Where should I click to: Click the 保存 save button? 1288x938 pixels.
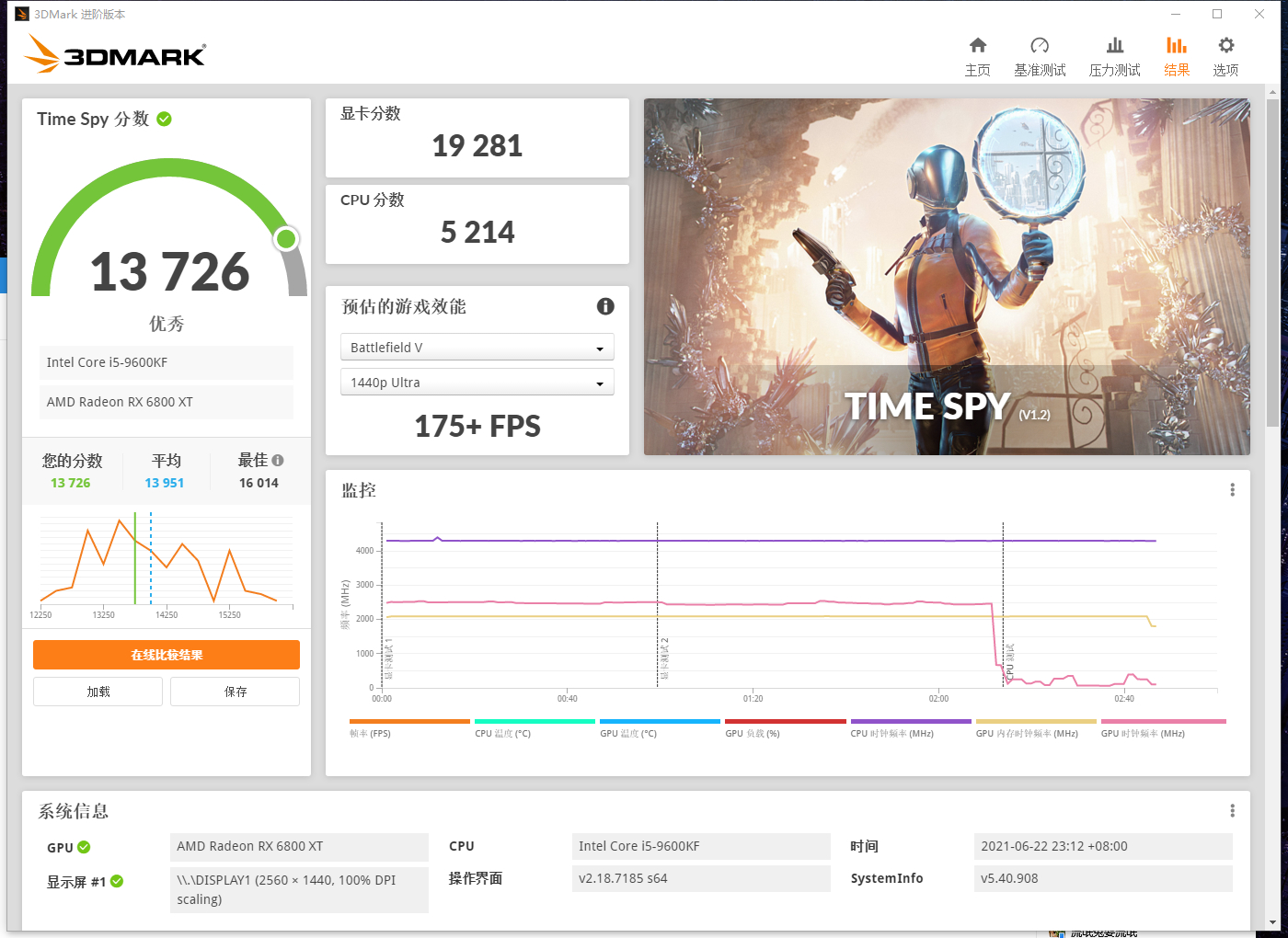(x=235, y=692)
